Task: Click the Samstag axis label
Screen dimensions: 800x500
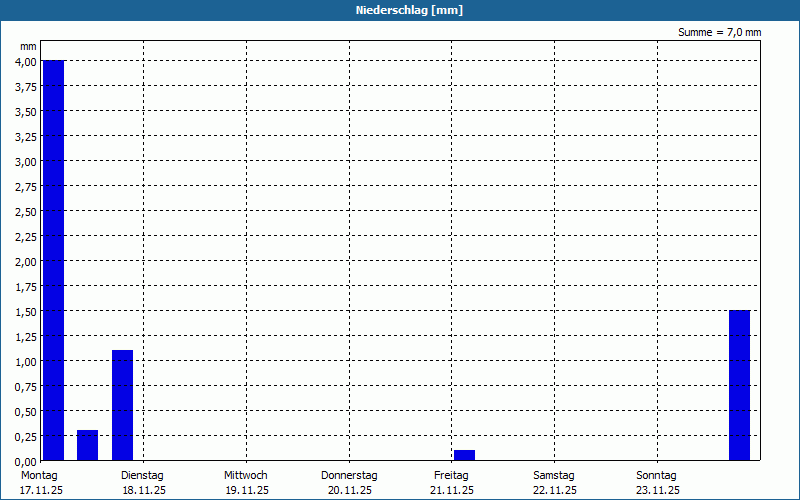Action: [554, 476]
